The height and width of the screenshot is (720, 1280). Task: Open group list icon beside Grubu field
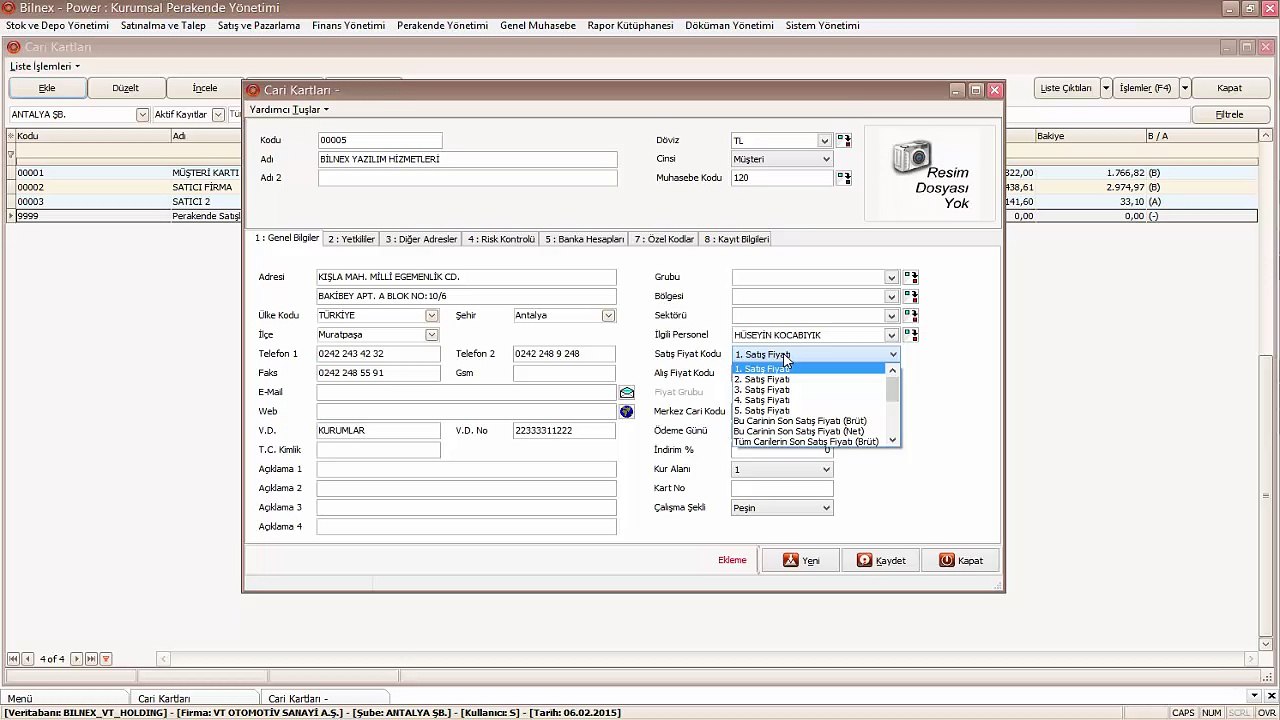[x=911, y=277]
